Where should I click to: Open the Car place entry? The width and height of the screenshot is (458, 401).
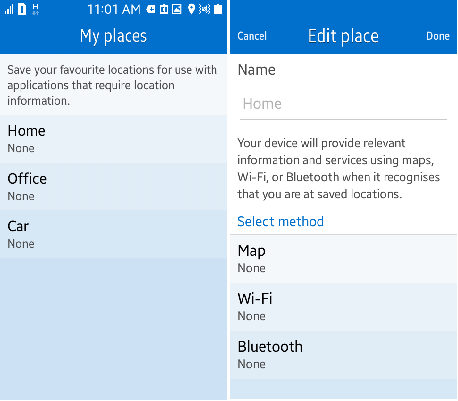pyautogui.click(x=113, y=234)
